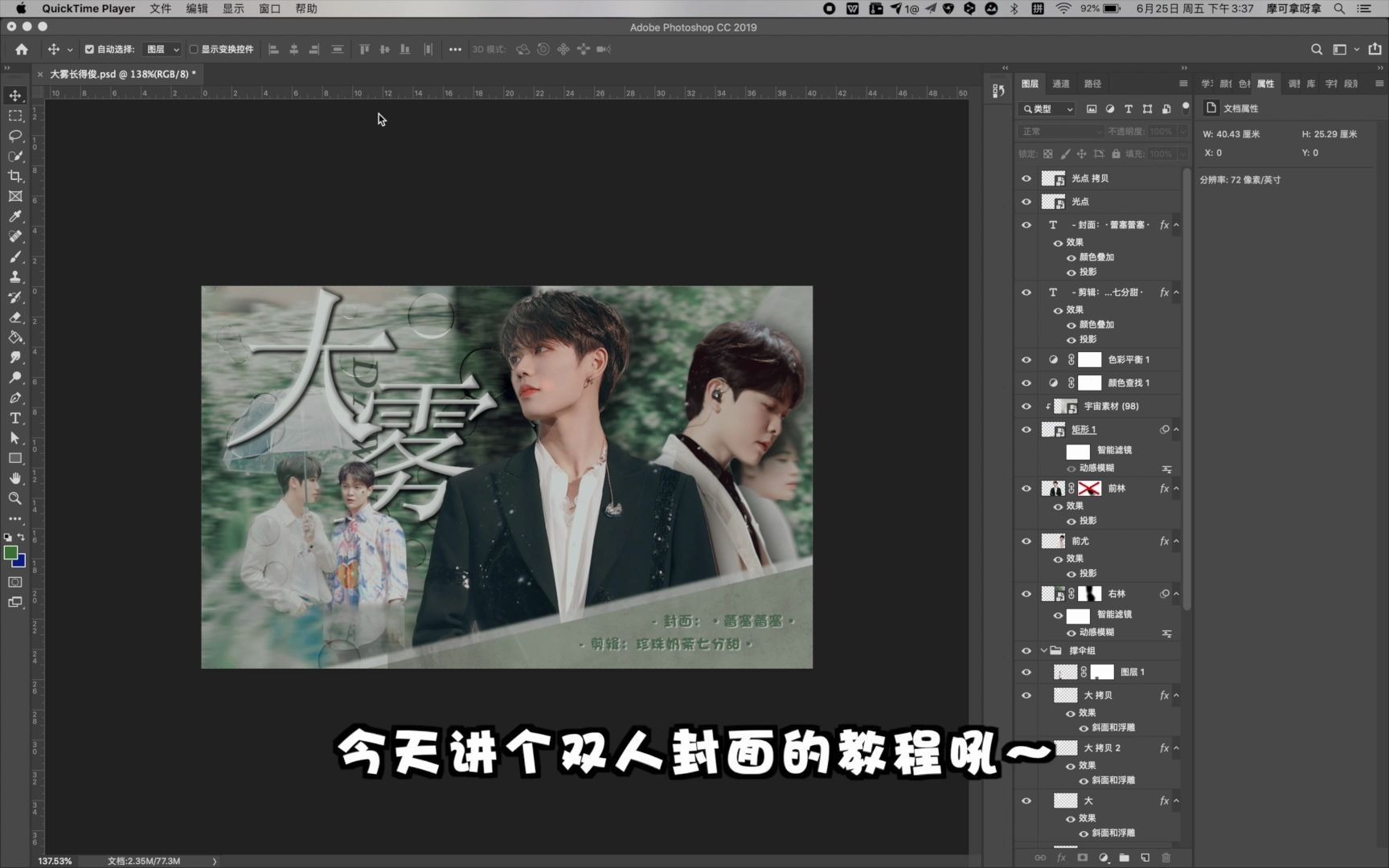Hide the 色彩平衡 1 adjustment layer
1389x868 pixels.
coord(1026,360)
